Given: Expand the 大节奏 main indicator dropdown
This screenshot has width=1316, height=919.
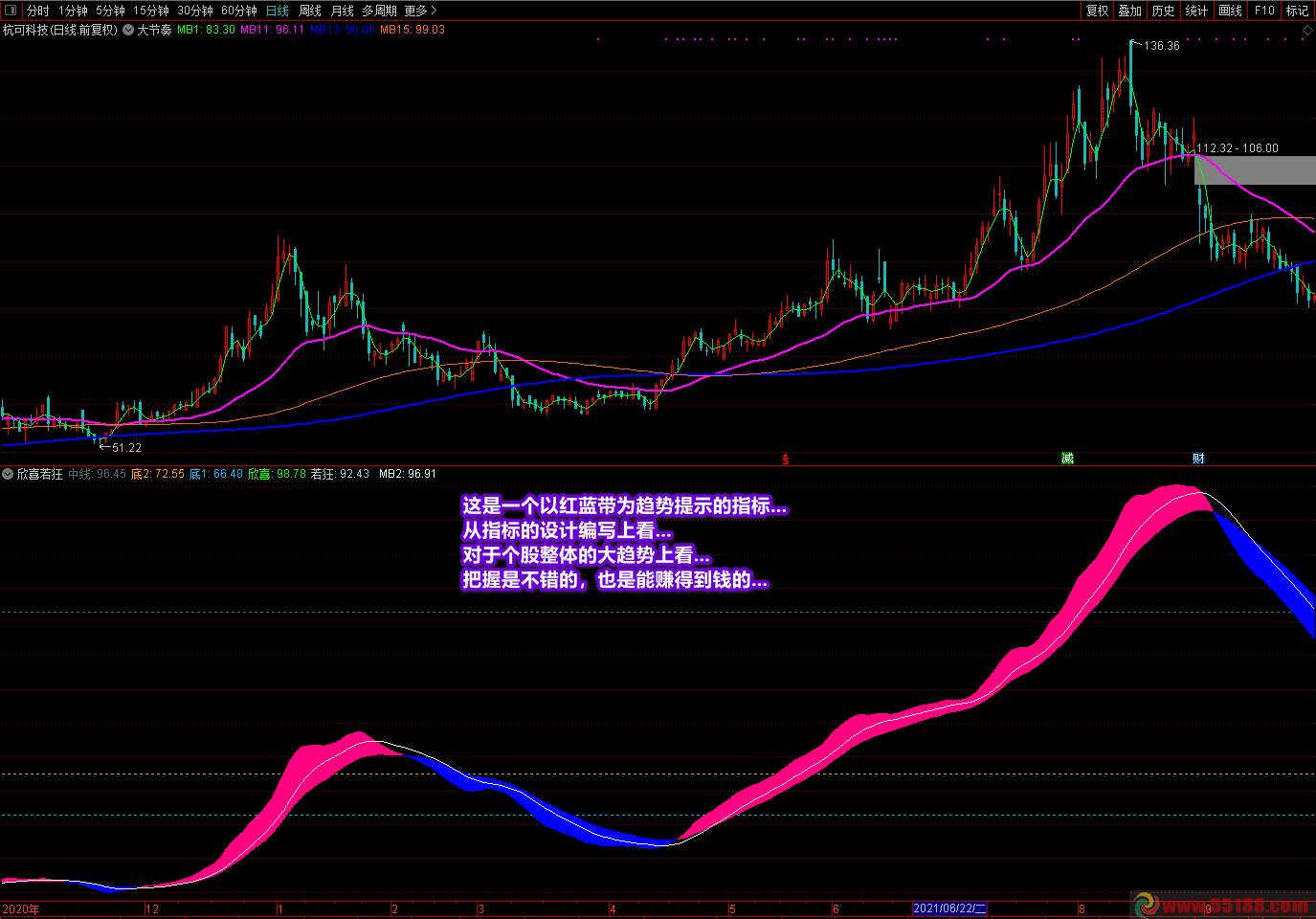Looking at the screenshot, I should pyautogui.click(x=128, y=30).
